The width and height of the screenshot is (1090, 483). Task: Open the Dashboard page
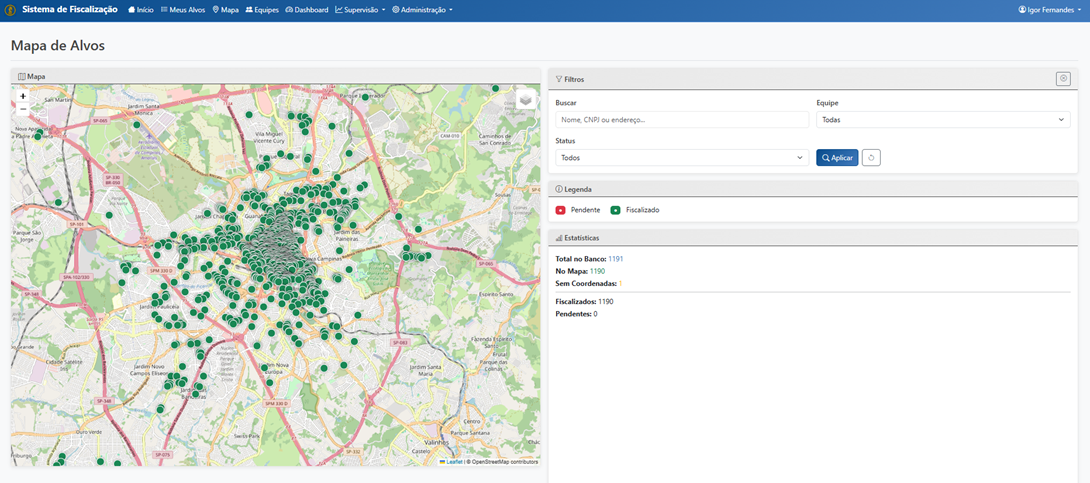coord(307,10)
